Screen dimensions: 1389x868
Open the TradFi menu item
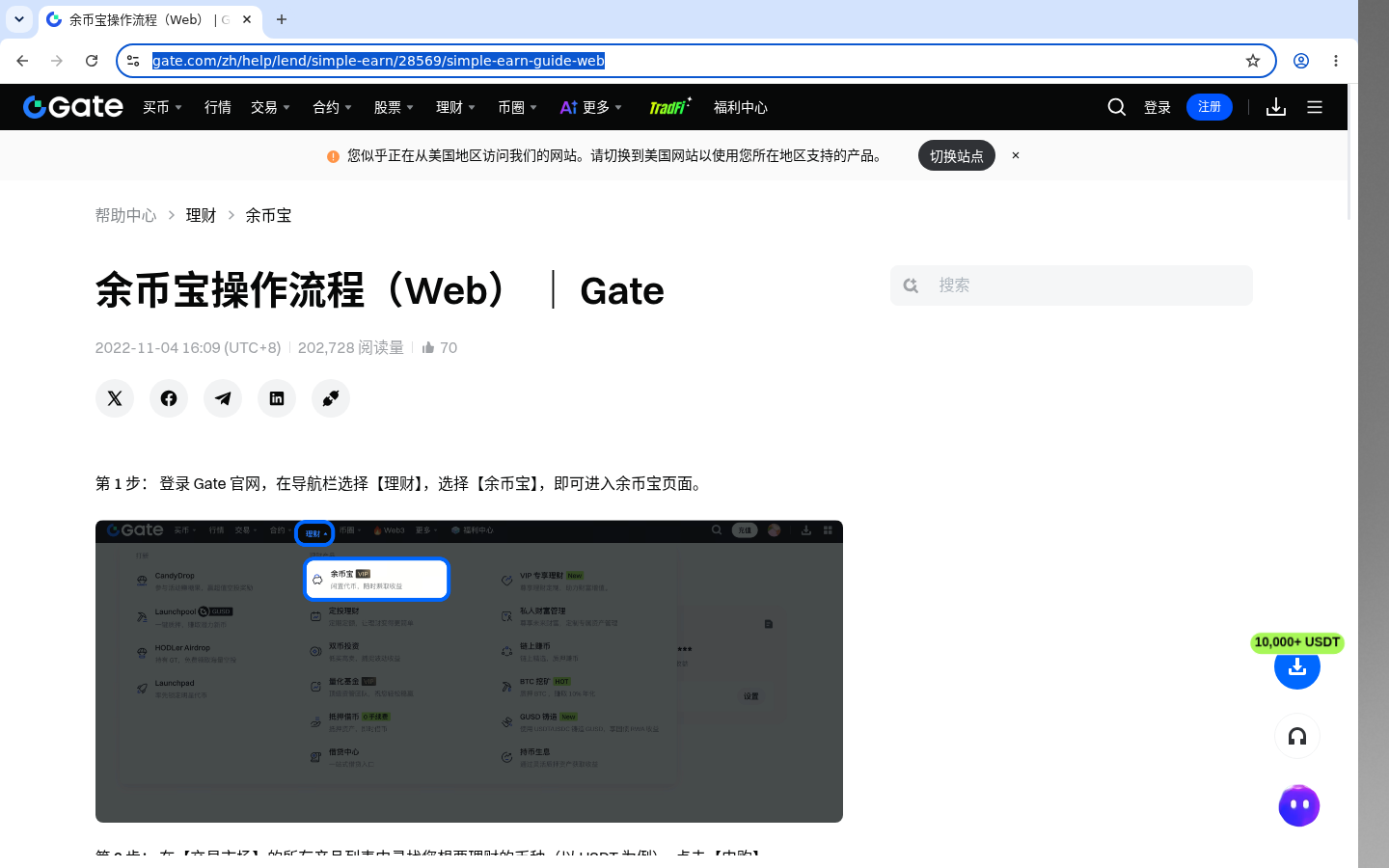click(x=670, y=107)
